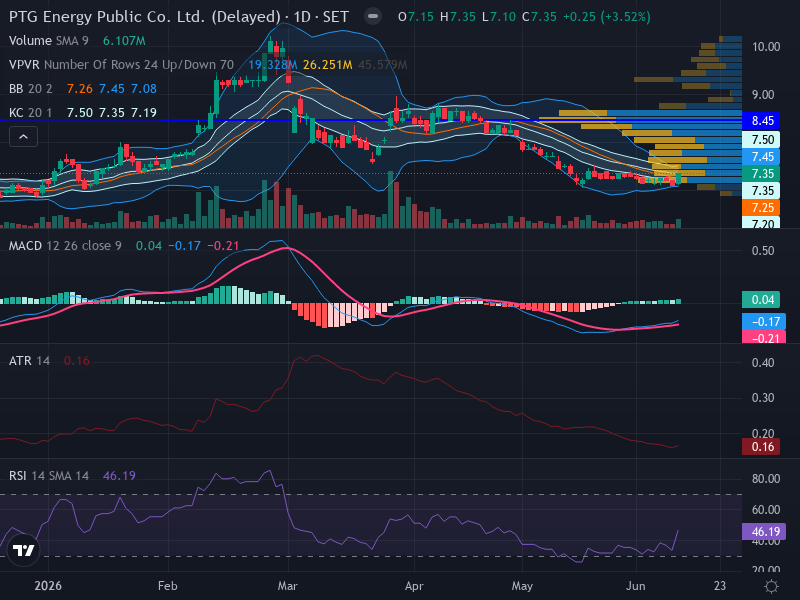Click the white 7.50 price axis label
The width and height of the screenshot is (800, 600).
[x=761, y=139]
